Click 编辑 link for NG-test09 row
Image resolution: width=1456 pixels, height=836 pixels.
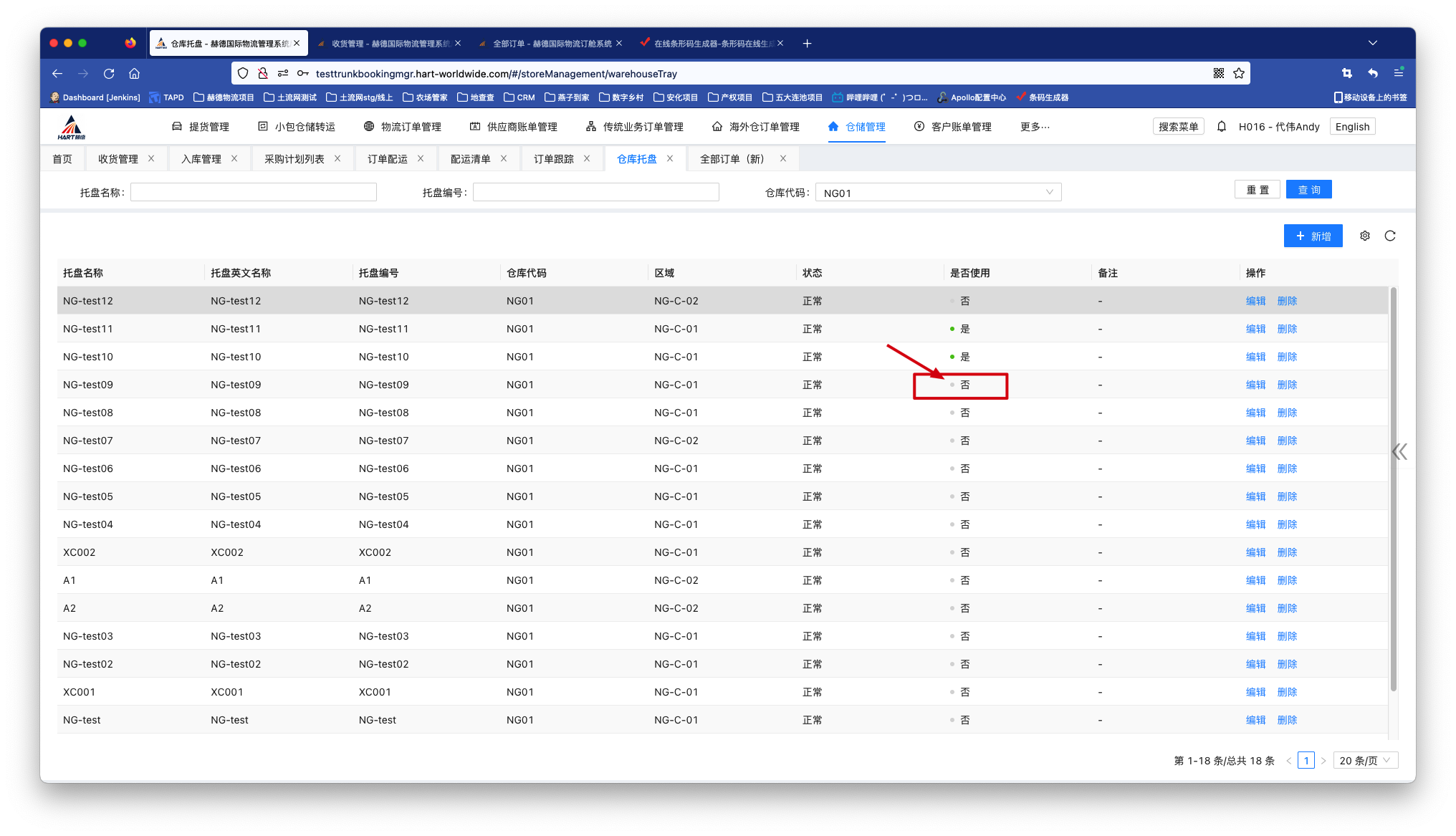[x=1255, y=385]
